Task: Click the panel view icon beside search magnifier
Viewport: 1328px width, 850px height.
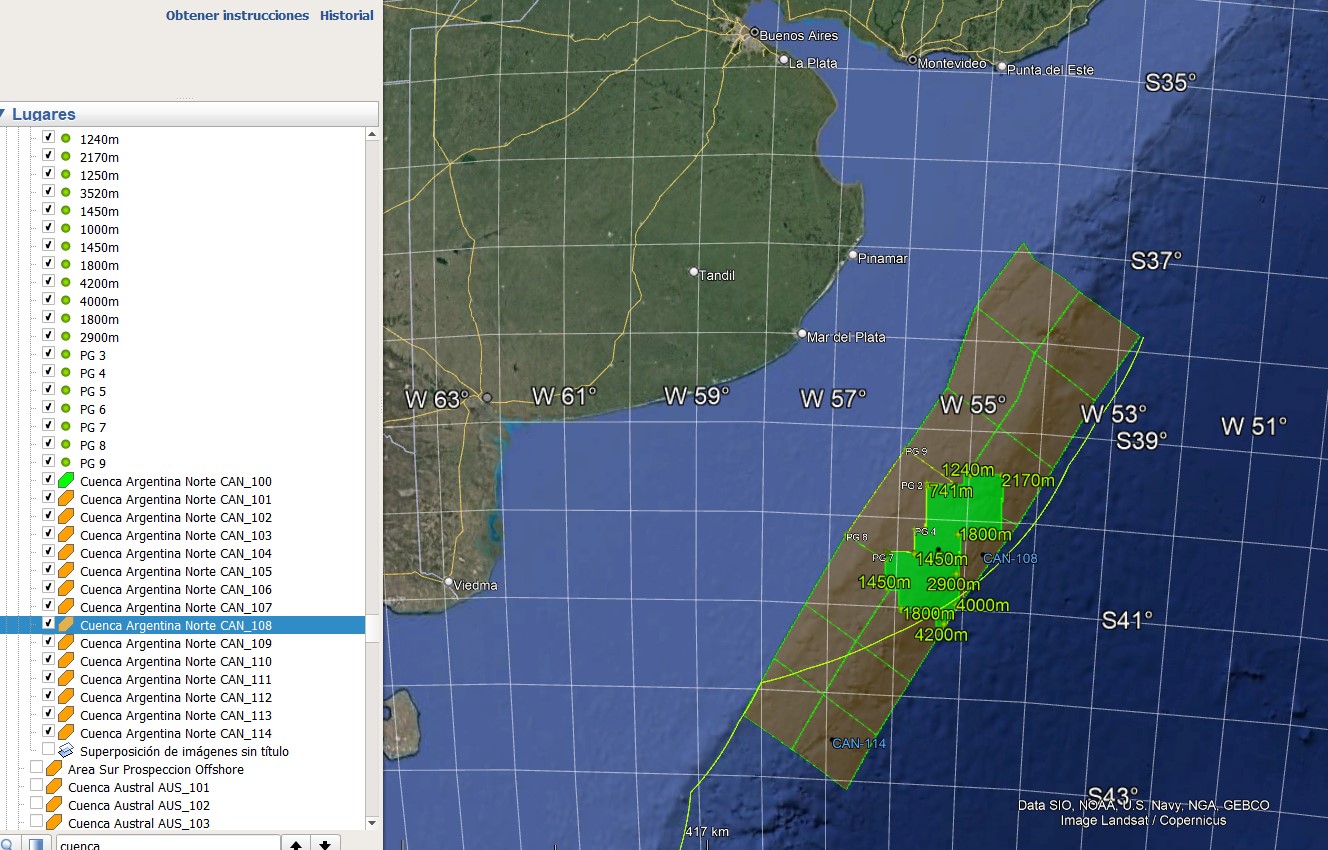Action: 36,843
